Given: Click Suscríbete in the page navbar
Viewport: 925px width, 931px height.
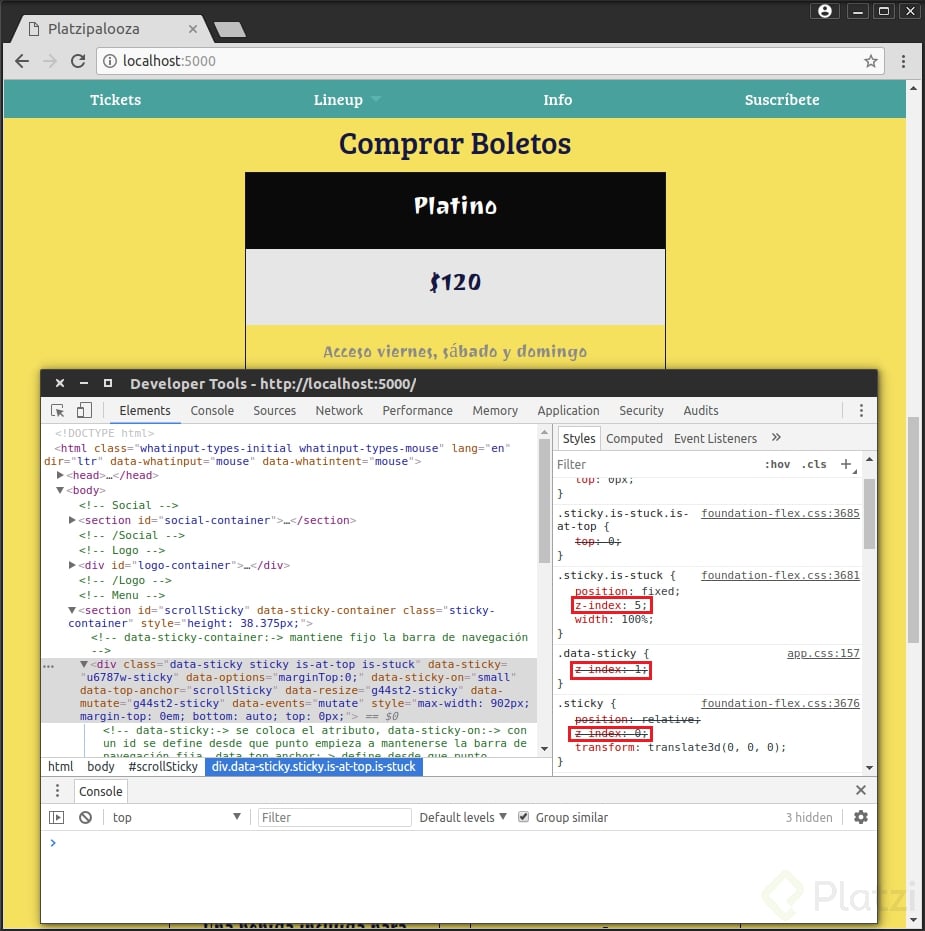Looking at the screenshot, I should pos(782,100).
